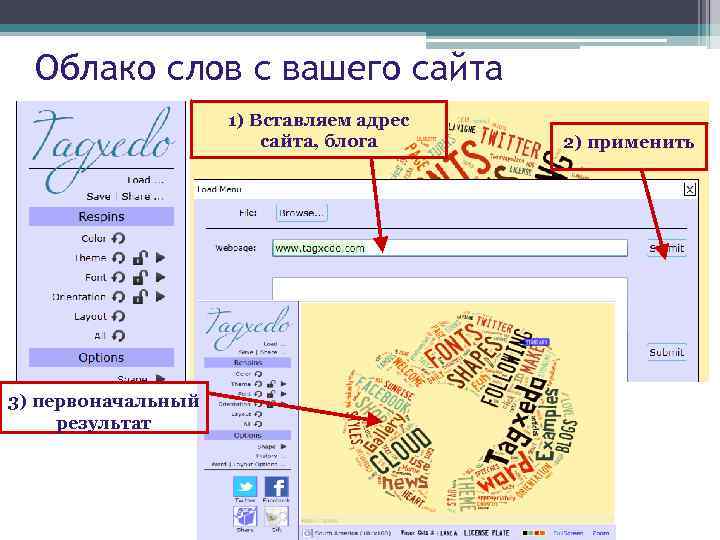This screenshot has width=720, height=540.
Task: Click the Browse... file button
Action: coord(302,213)
